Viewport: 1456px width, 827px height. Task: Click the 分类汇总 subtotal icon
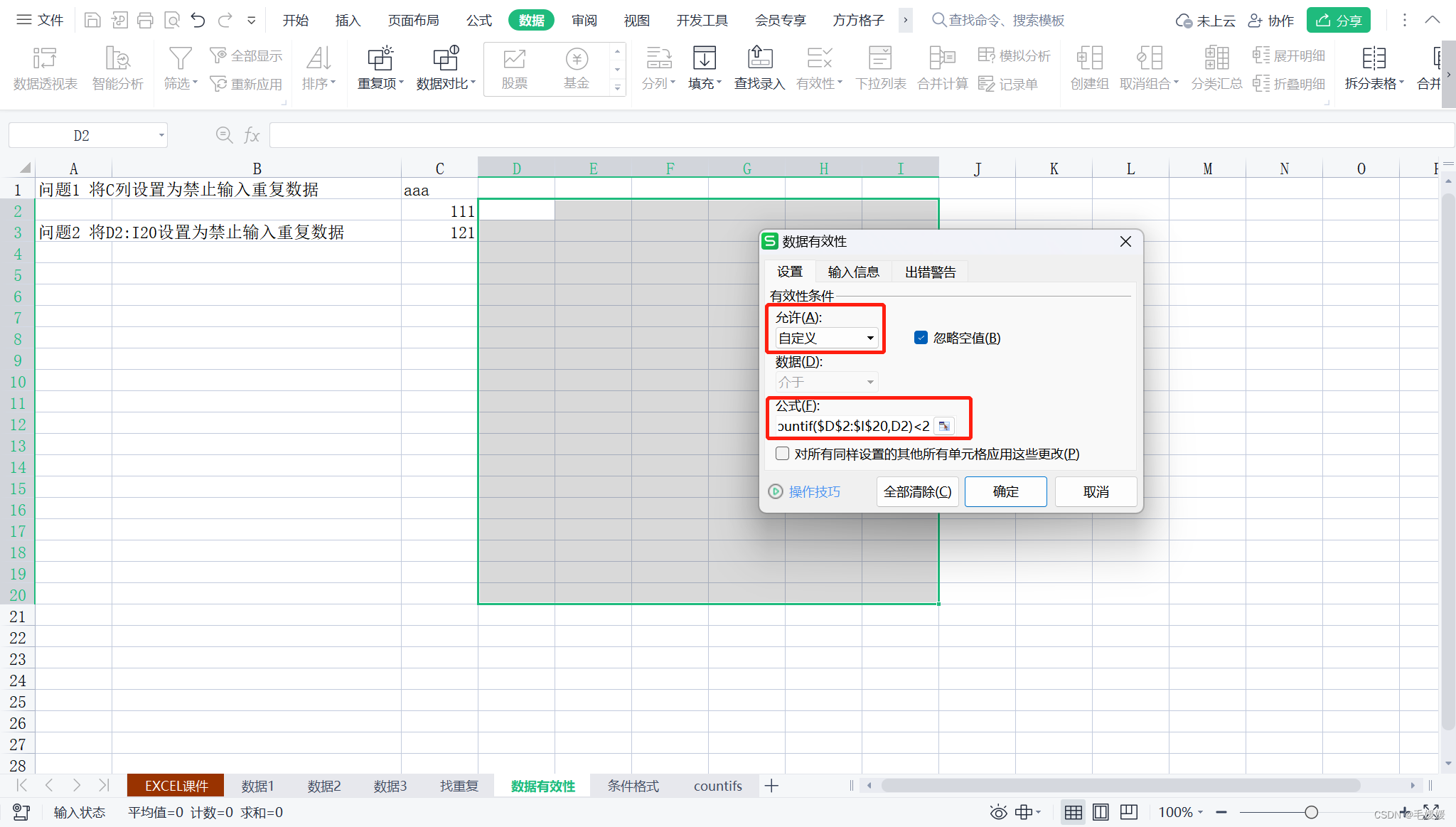[x=1216, y=58]
